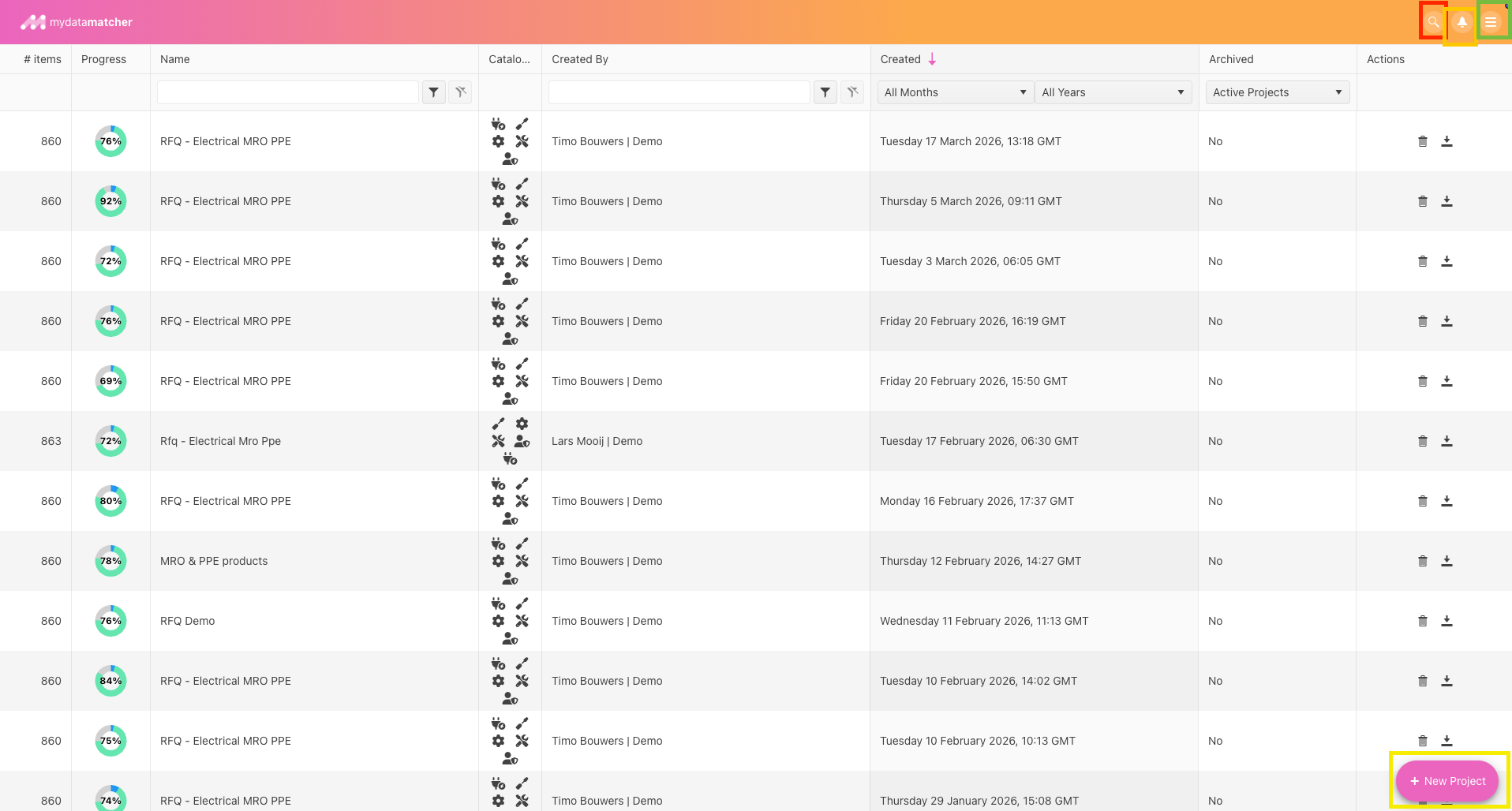Delete project created 16 February 2026
1512x811 pixels.
(1423, 501)
